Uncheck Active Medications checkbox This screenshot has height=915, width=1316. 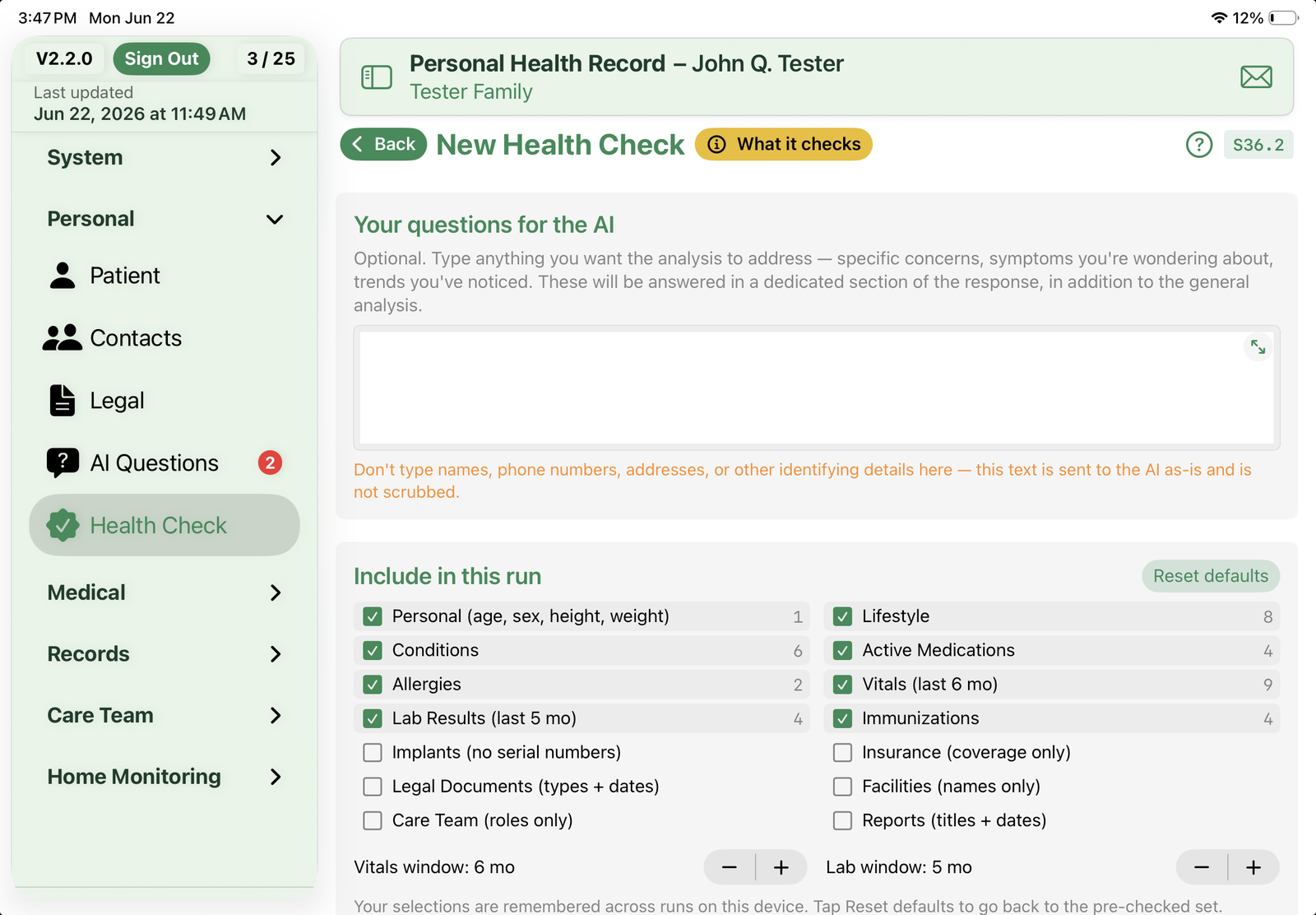(842, 651)
